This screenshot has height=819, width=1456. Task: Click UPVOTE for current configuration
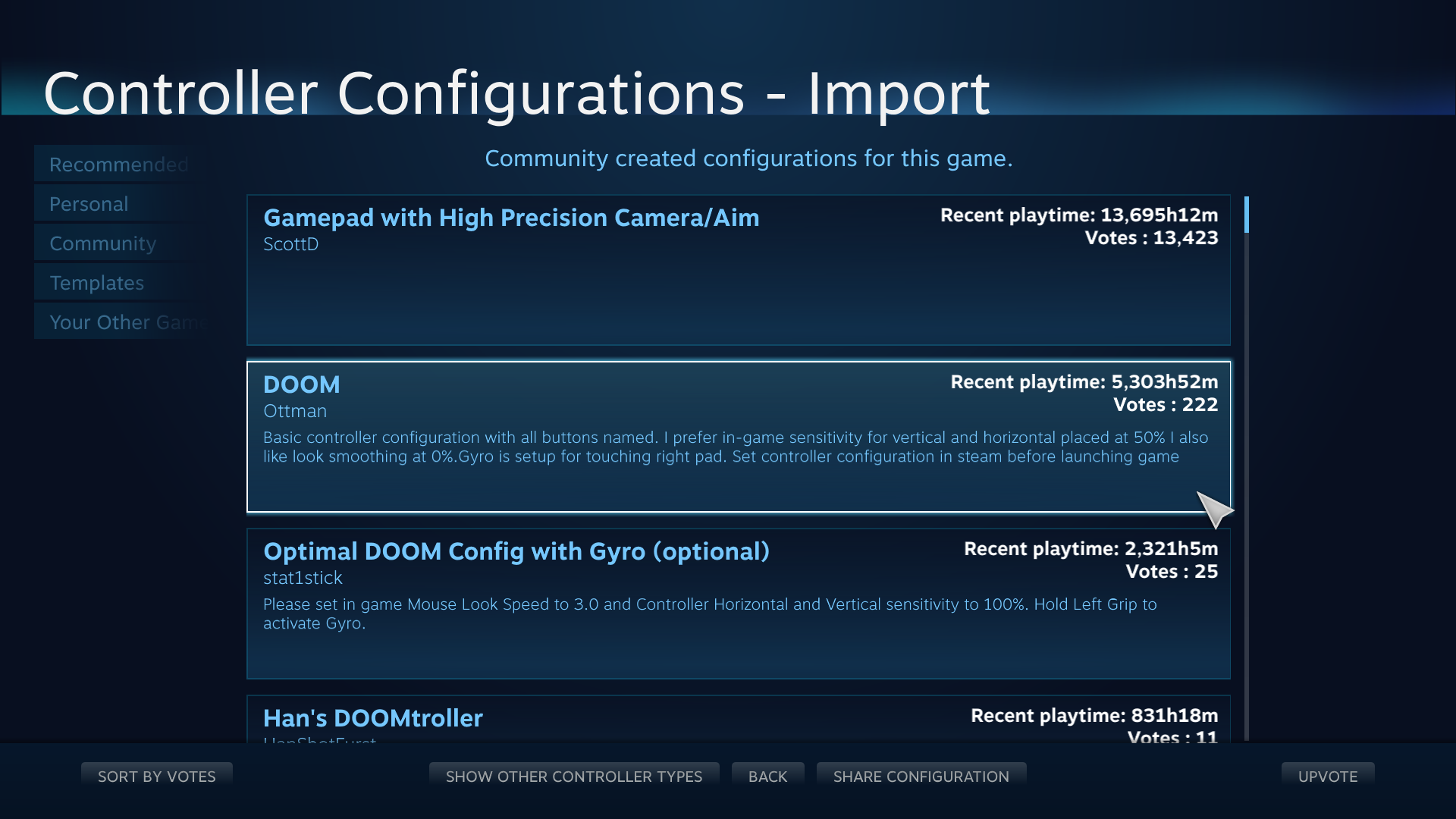point(1325,775)
